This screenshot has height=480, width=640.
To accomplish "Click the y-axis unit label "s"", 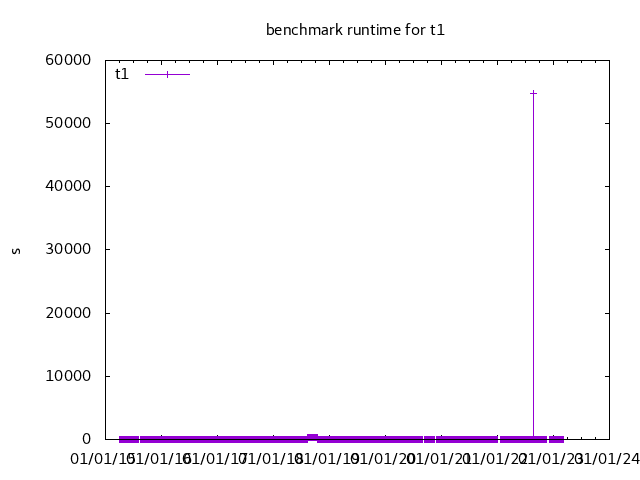I will tap(16, 250).
